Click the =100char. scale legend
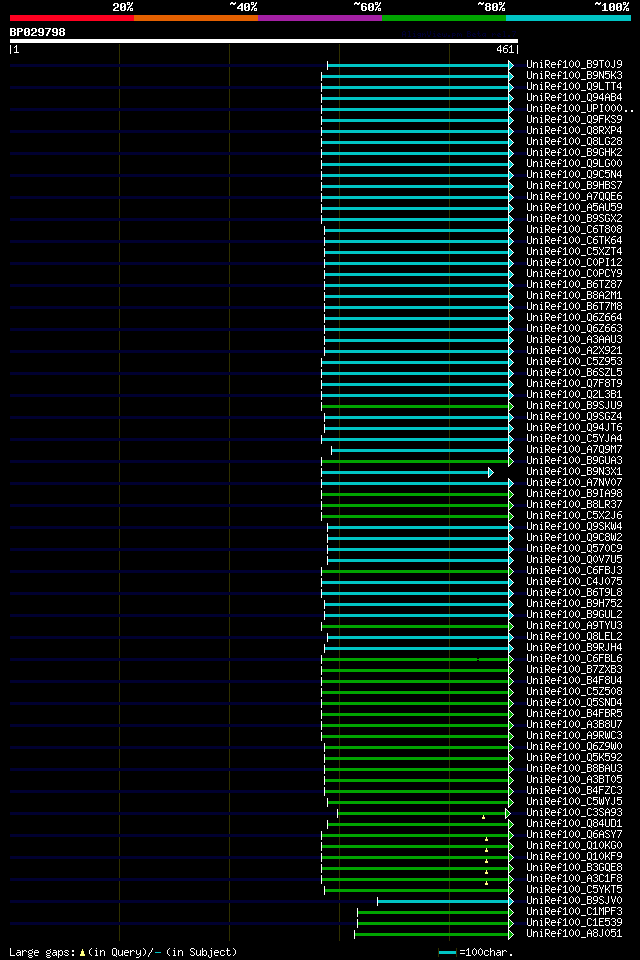640x960 pixels. [476, 952]
